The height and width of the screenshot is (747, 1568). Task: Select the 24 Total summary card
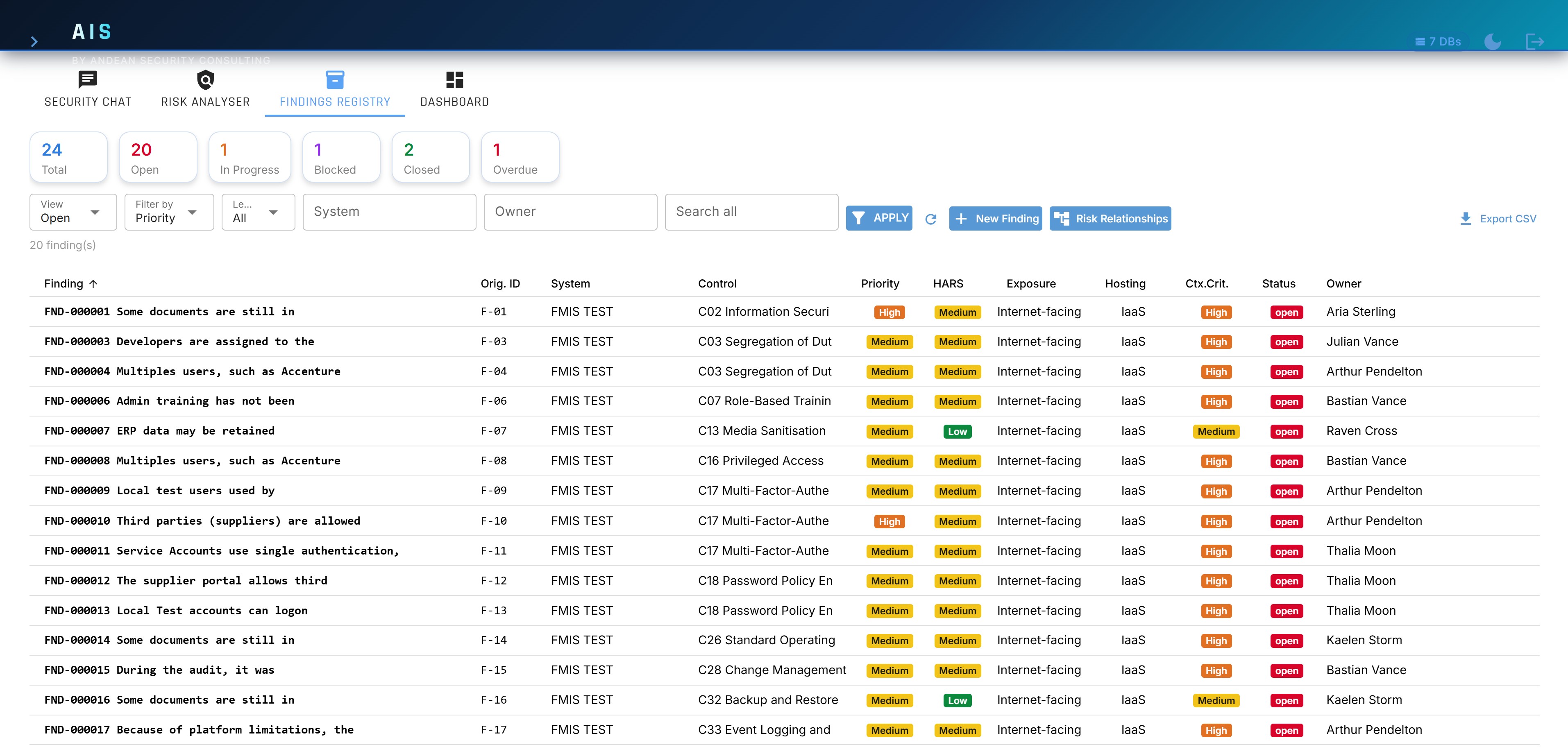pos(69,158)
